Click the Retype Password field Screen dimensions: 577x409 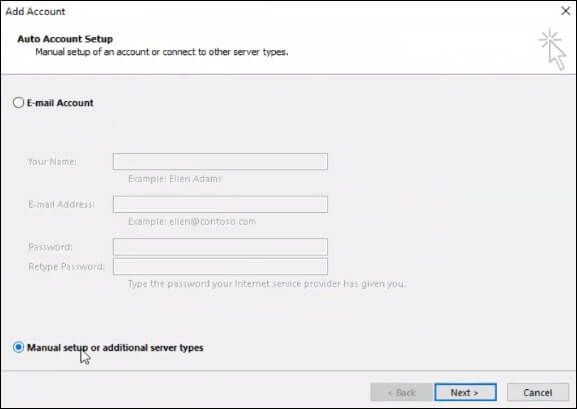pyautogui.click(x=220, y=267)
